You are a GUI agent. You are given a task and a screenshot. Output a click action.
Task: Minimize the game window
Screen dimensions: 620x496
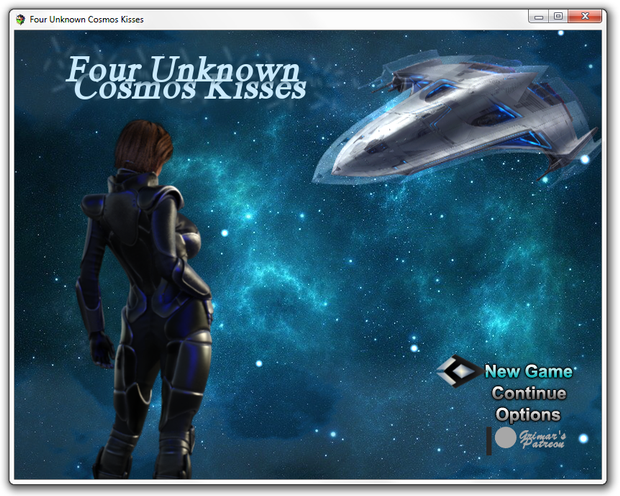pyautogui.click(x=539, y=17)
